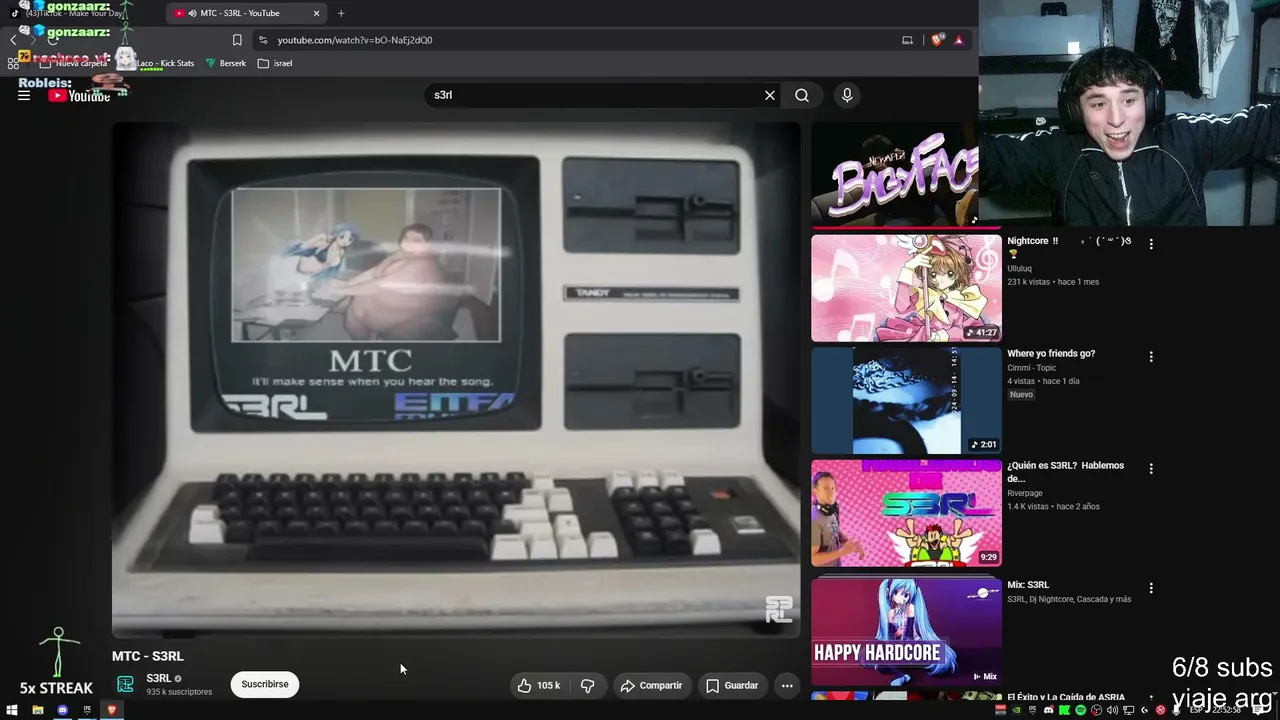Open the Where yo friends go? thumbnail
The height and width of the screenshot is (720, 1280).
pos(906,400)
